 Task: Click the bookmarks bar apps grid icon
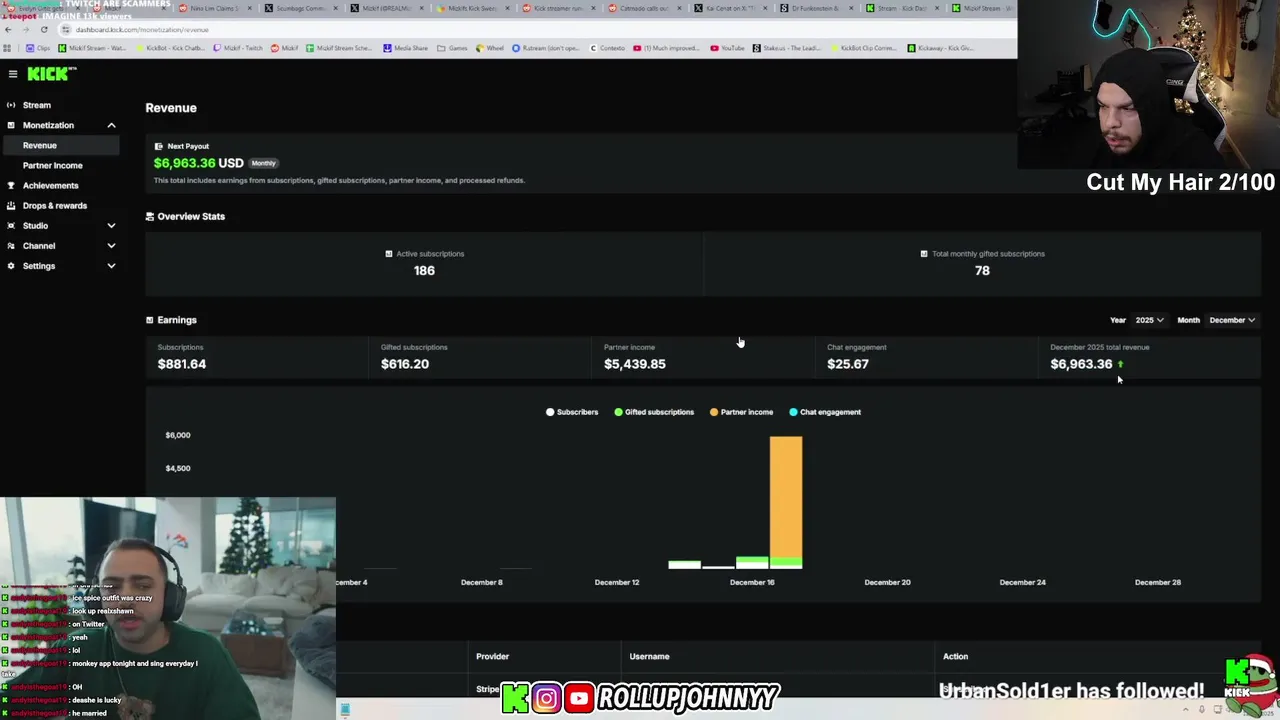point(8,48)
